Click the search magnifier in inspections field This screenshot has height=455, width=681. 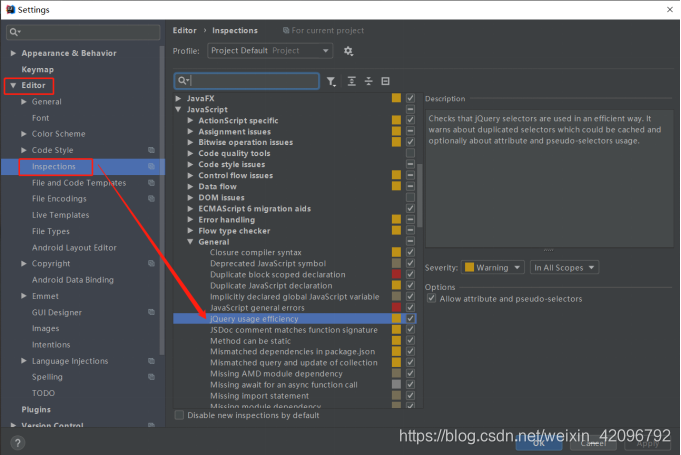pos(183,81)
